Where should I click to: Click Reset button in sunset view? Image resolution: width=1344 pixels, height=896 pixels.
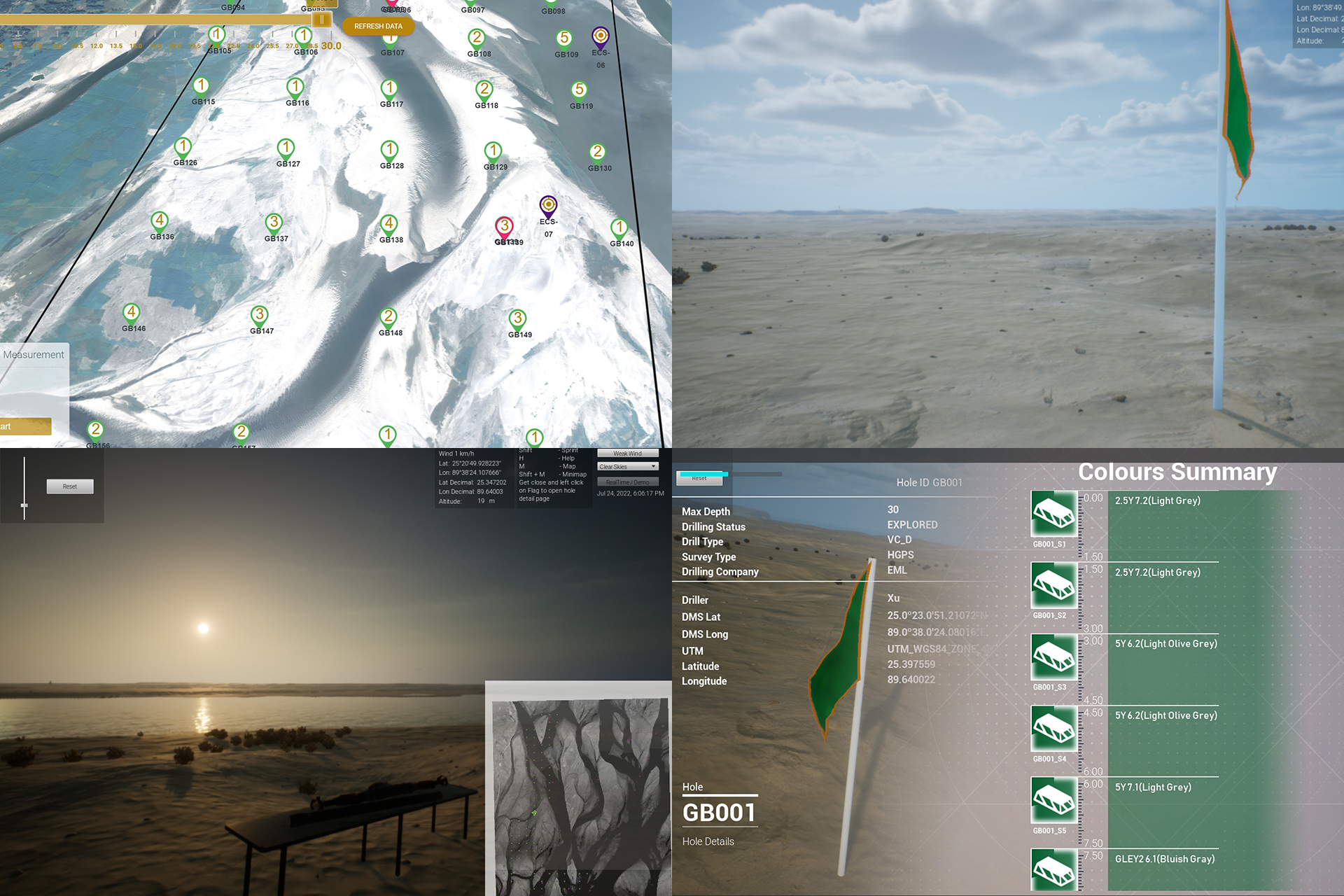(x=70, y=486)
